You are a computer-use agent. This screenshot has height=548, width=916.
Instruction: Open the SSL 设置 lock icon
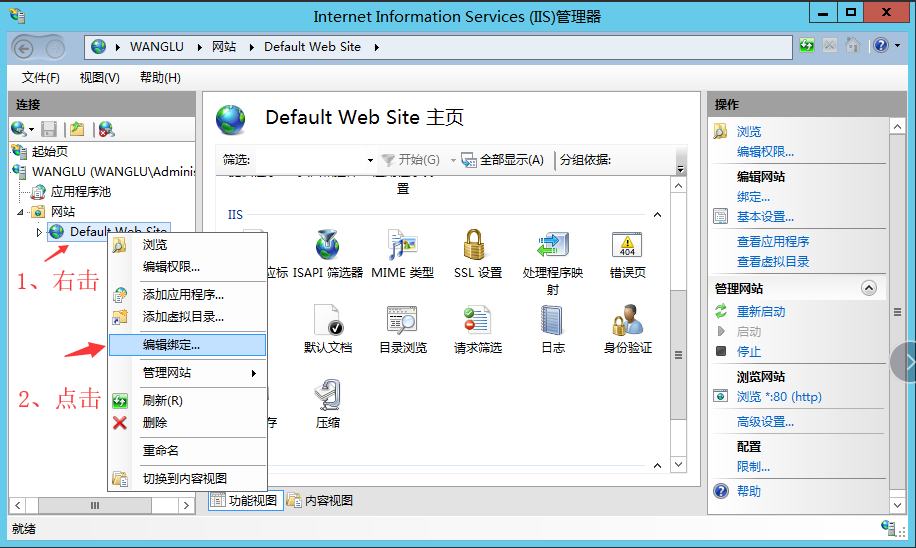pos(474,244)
